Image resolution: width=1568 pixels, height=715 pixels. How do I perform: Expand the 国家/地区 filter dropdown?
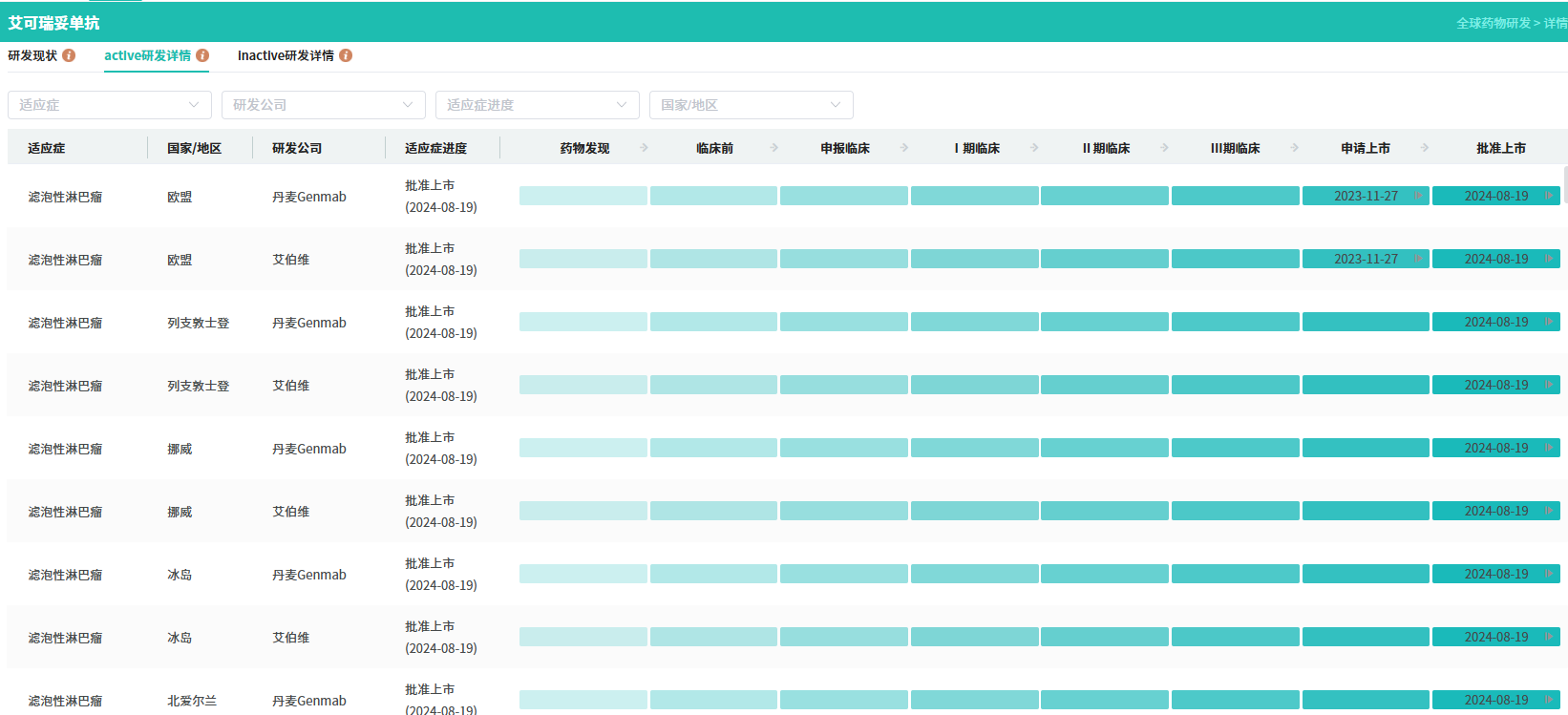coord(752,105)
